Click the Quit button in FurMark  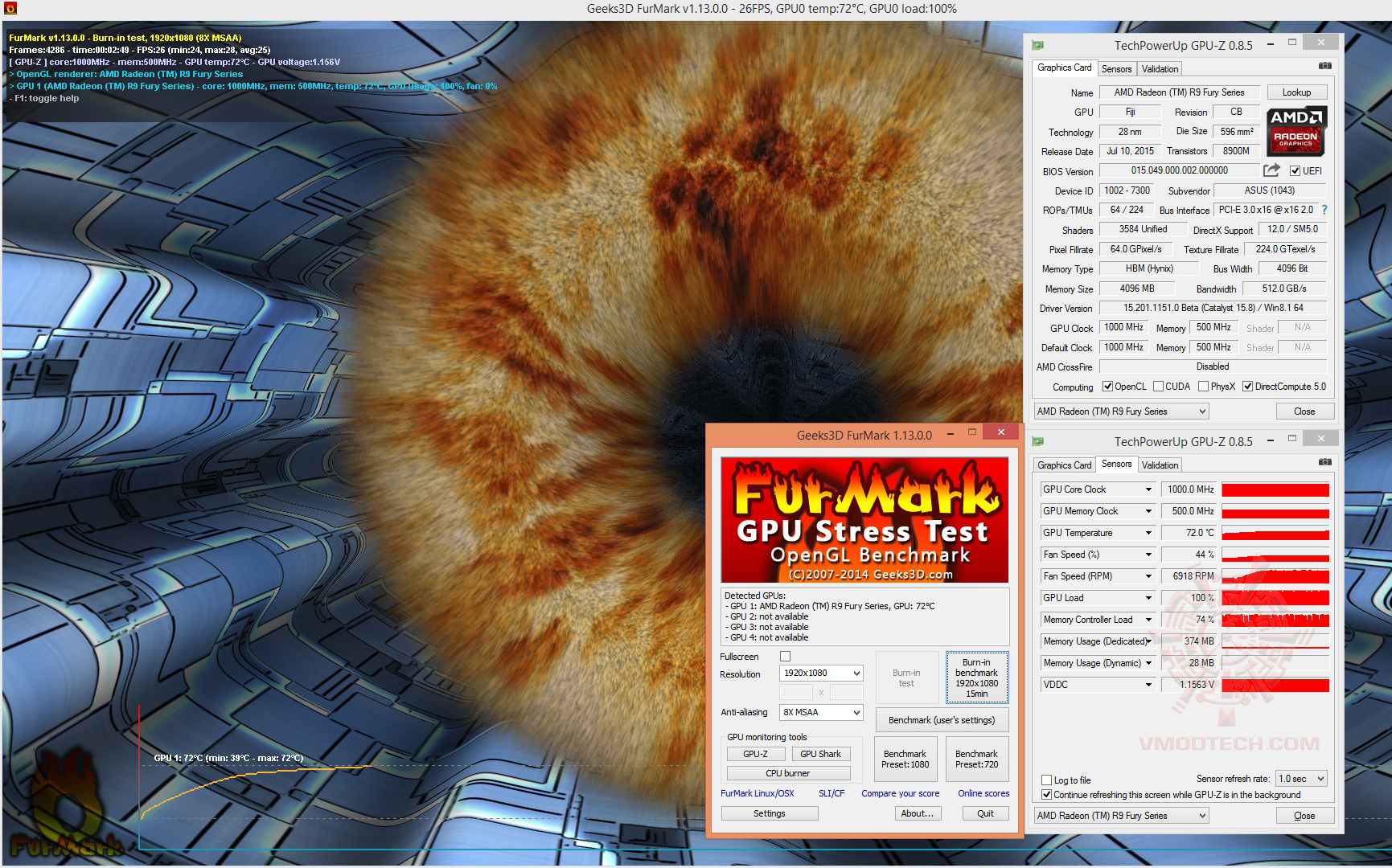tap(985, 813)
